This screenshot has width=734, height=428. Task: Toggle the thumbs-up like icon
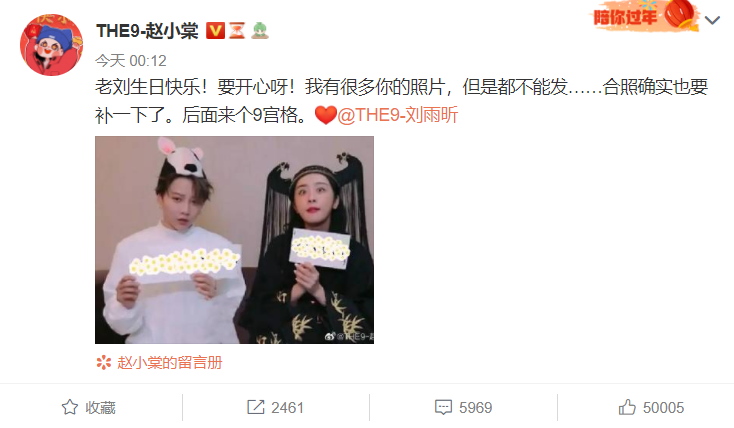point(627,407)
